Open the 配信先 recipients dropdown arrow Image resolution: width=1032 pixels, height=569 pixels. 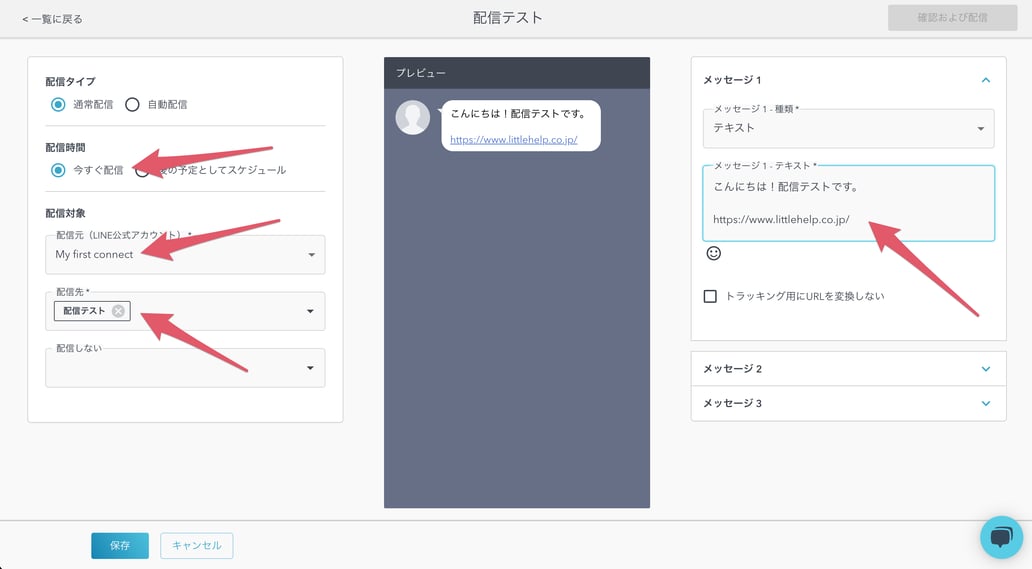click(310, 311)
